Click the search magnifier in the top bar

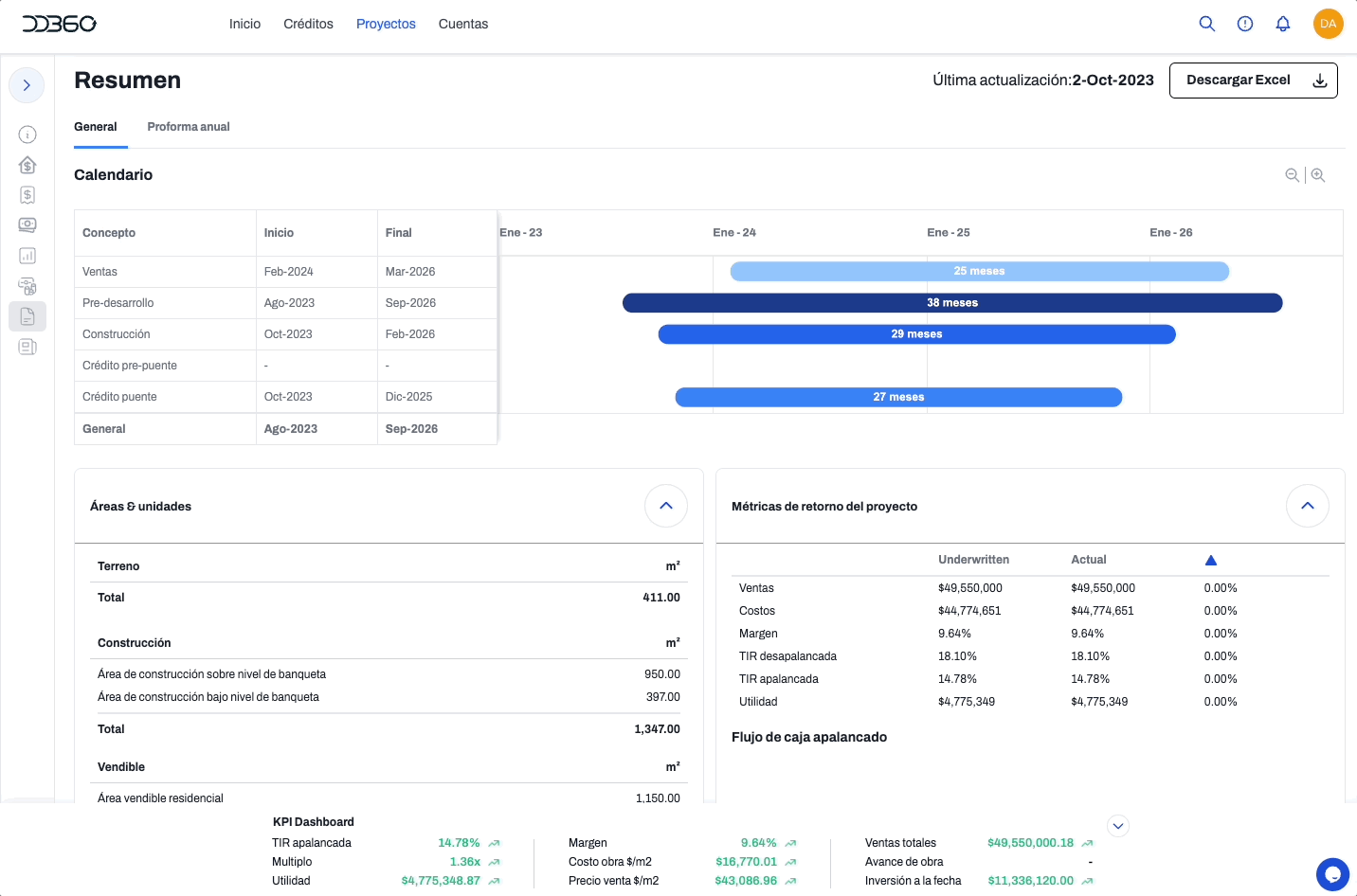[x=1206, y=24]
